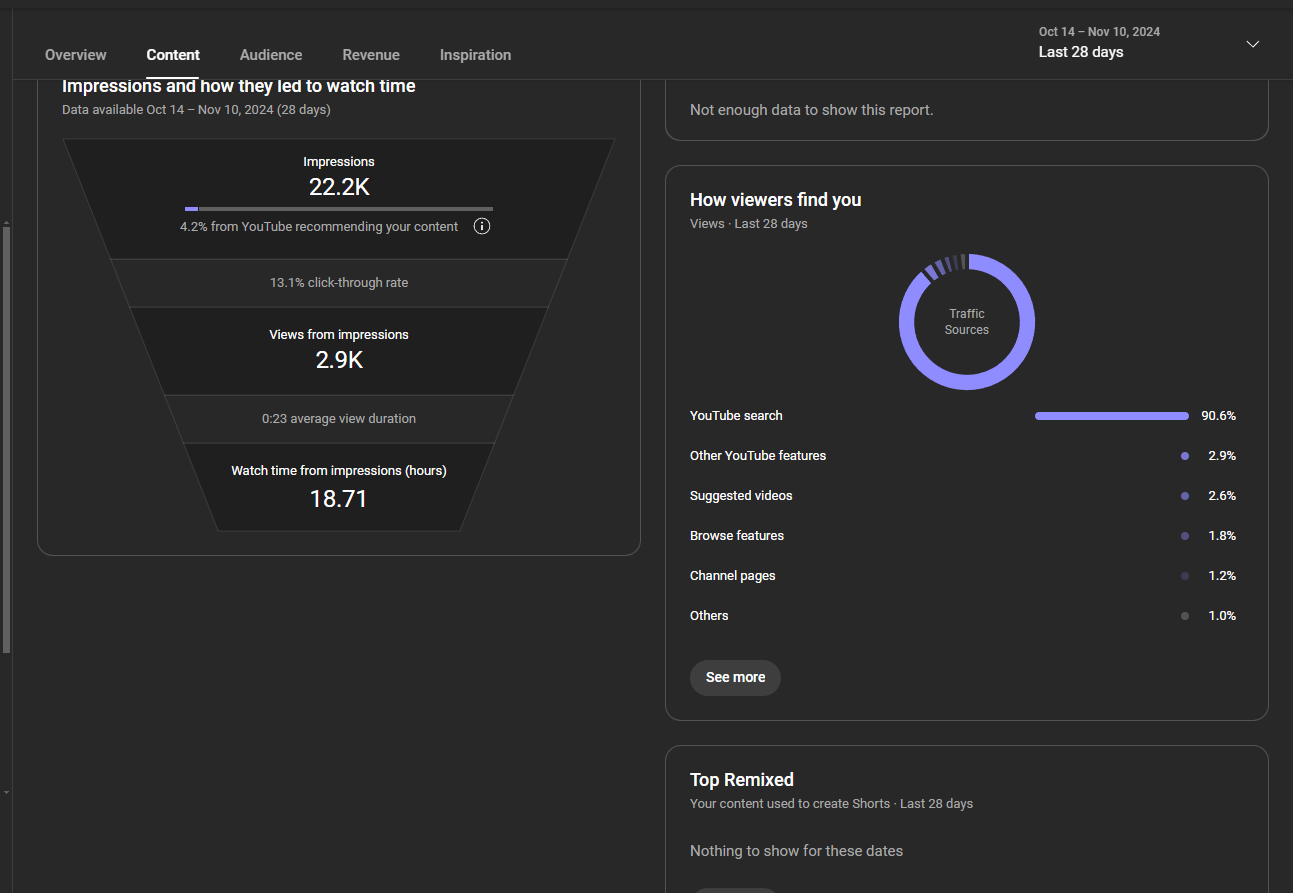Switch to the Overview tab
This screenshot has height=893, width=1293.
pyautogui.click(x=76, y=55)
